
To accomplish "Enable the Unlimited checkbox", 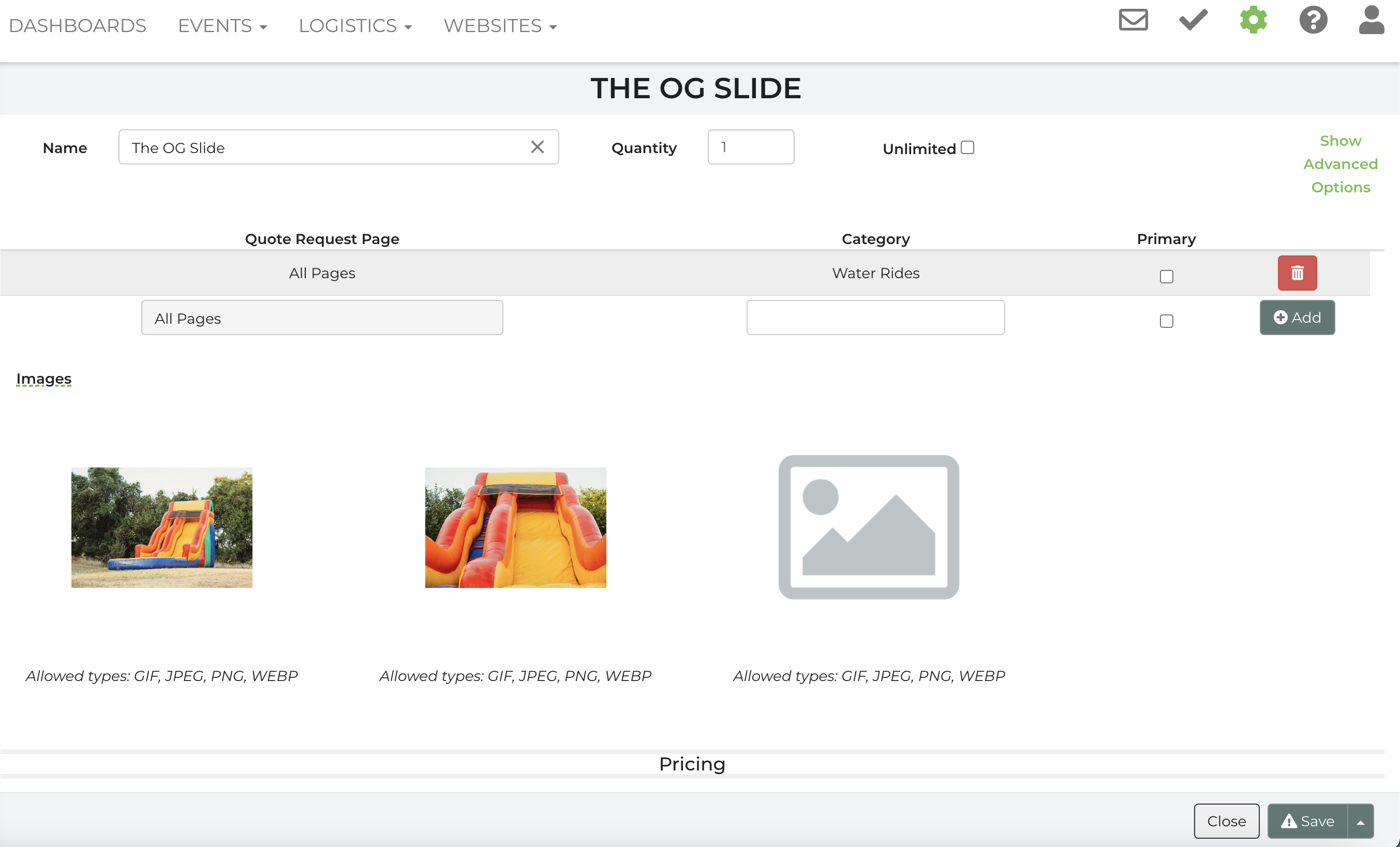I will (x=967, y=147).
